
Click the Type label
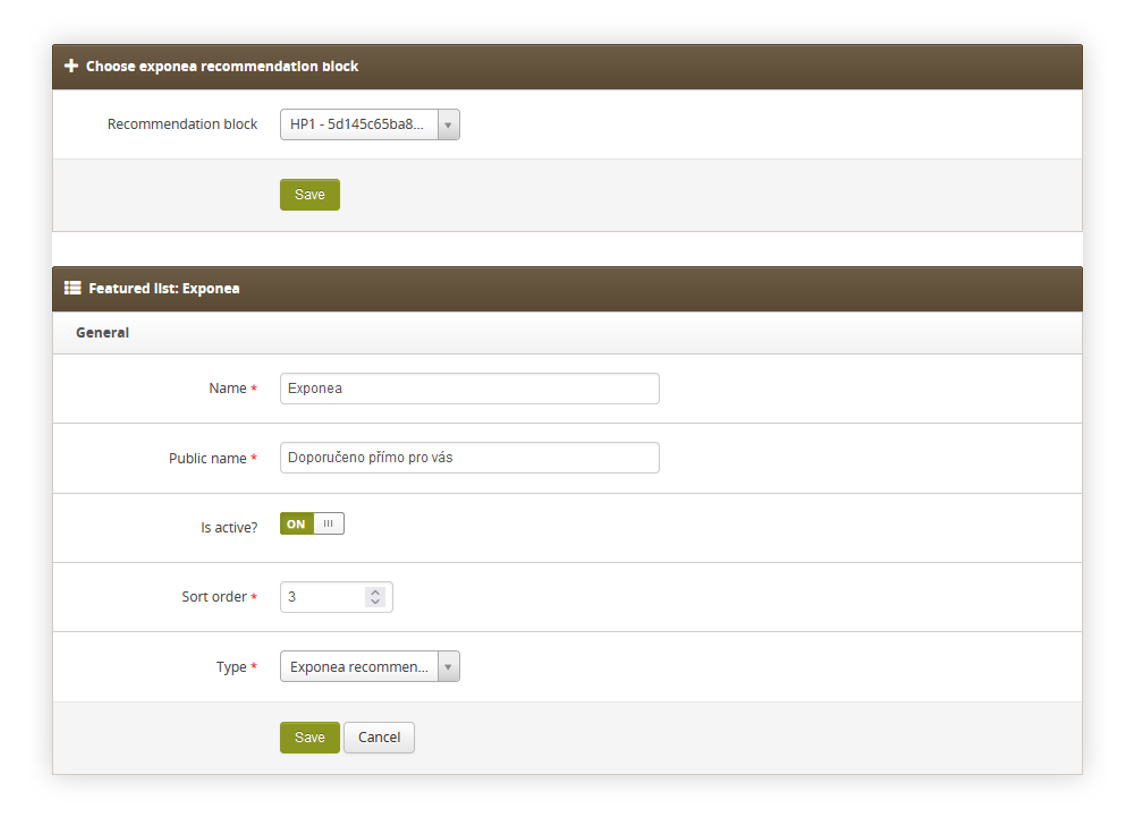pyautogui.click(x=231, y=666)
